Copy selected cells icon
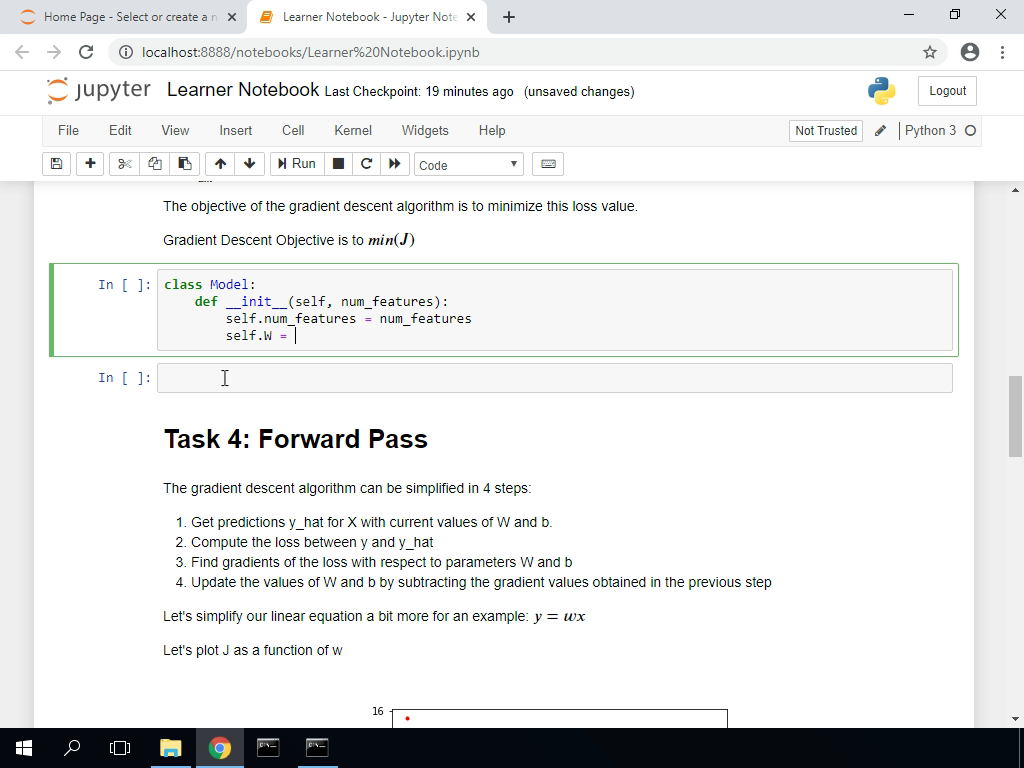This screenshot has width=1024, height=768. tap(155, 164)
